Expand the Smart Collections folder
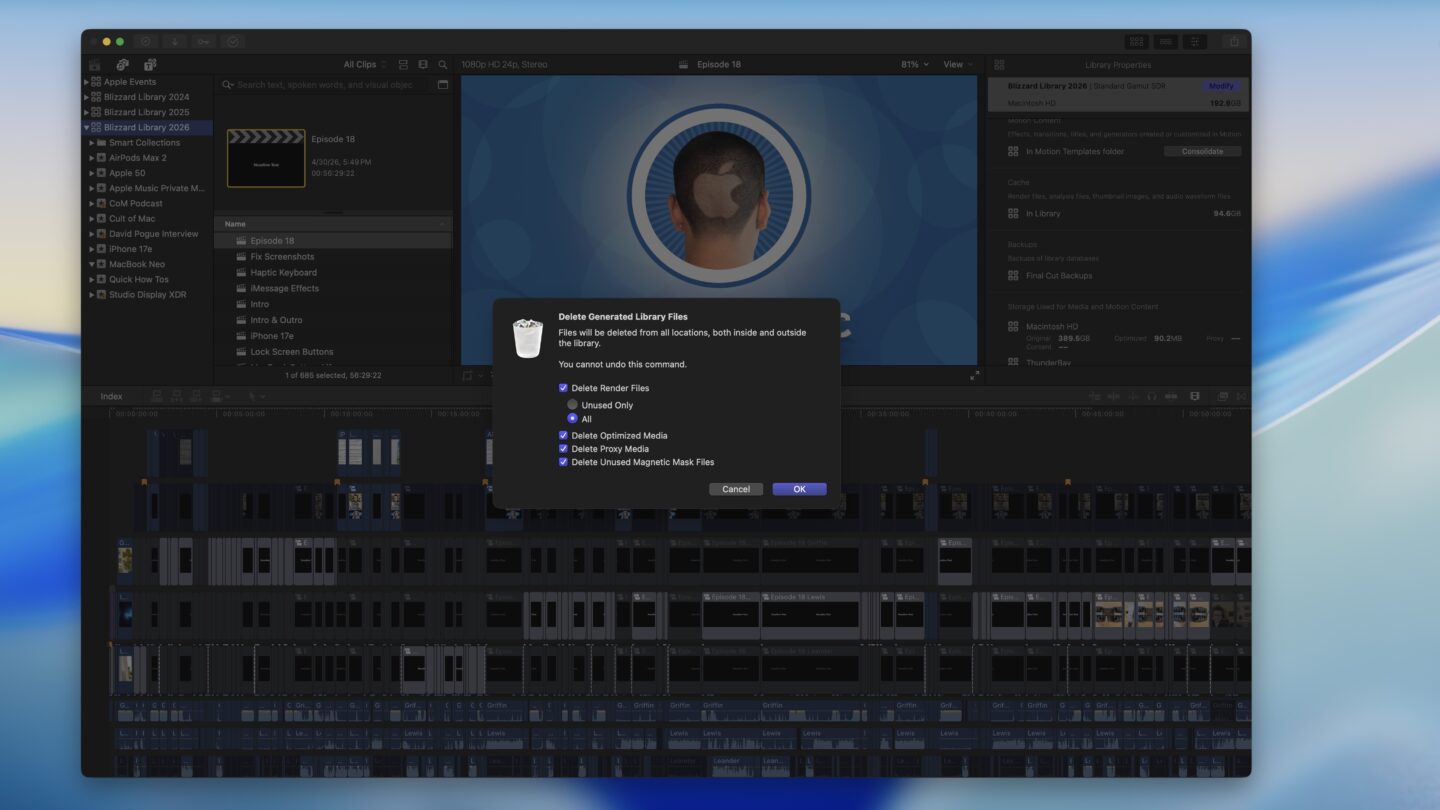The image size is (1440, 810). click(92, 143)
